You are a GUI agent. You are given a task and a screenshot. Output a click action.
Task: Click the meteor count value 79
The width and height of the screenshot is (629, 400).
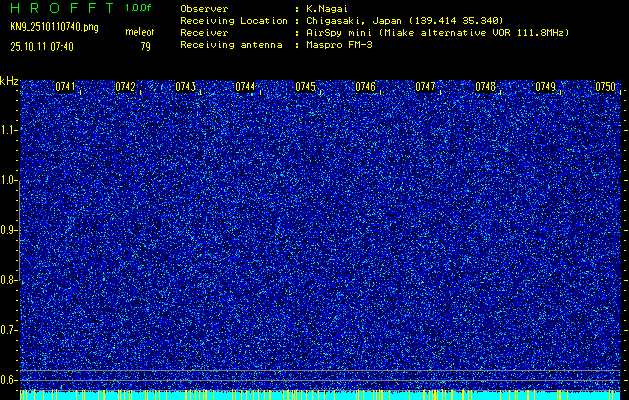tap(146, 46)
